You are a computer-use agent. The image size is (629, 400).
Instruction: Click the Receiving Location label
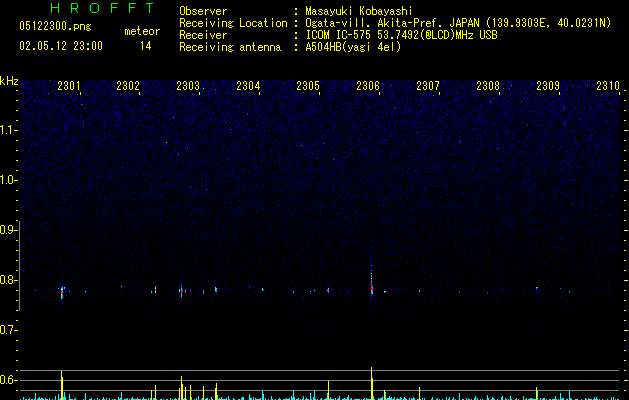pyautogui.click(x=233, y=23)
